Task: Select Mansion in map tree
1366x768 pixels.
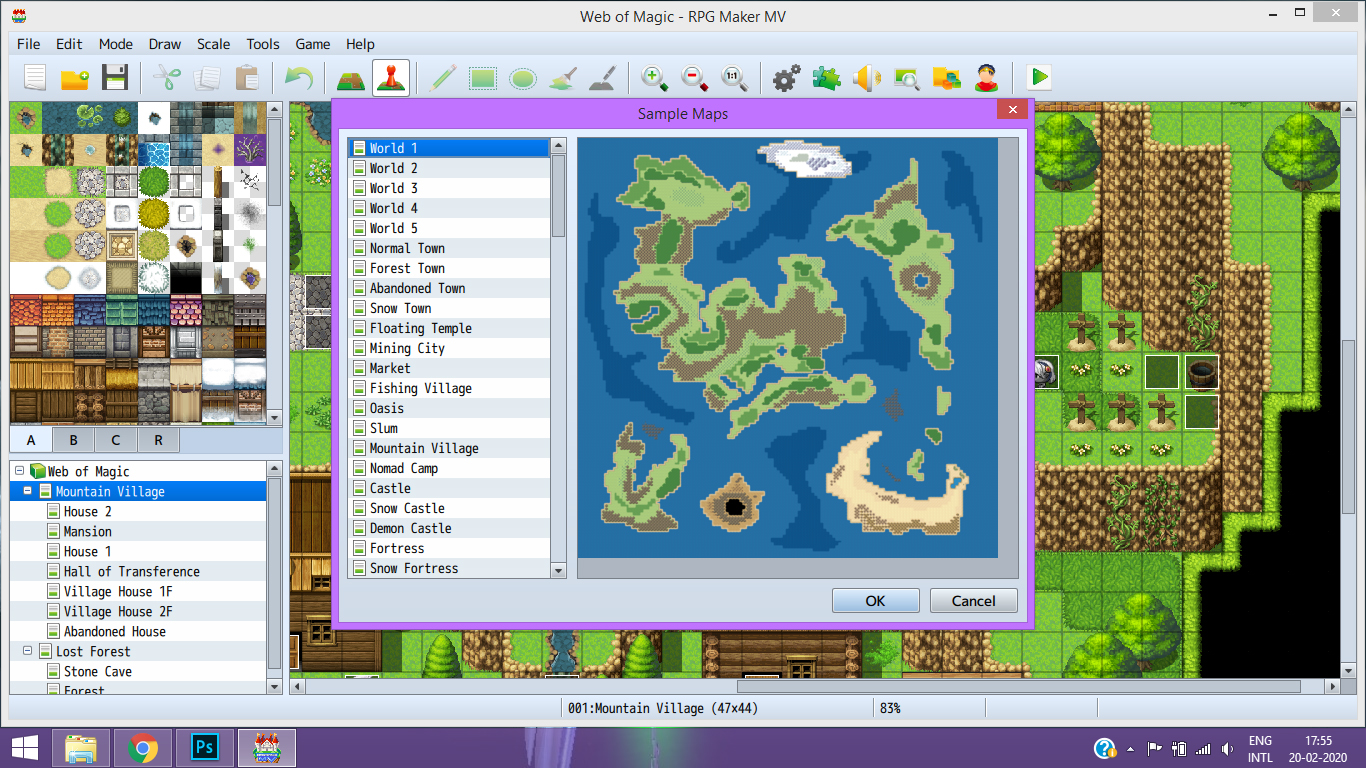Action: (138, 531)
